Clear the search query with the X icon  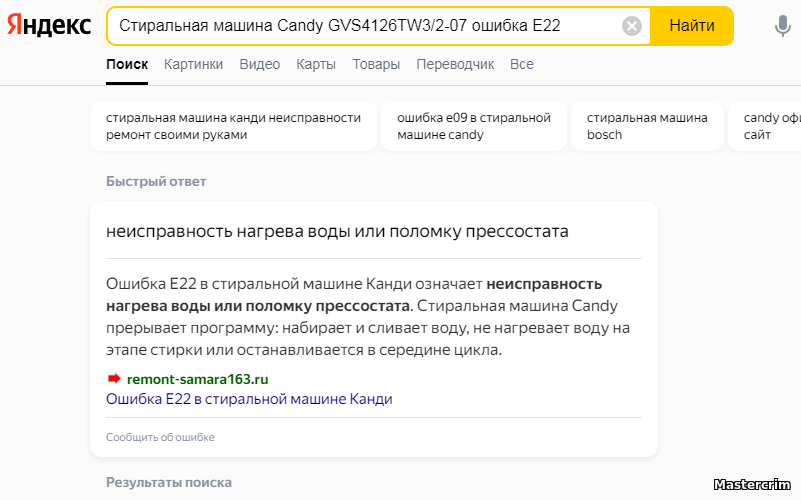pos(631,26)
